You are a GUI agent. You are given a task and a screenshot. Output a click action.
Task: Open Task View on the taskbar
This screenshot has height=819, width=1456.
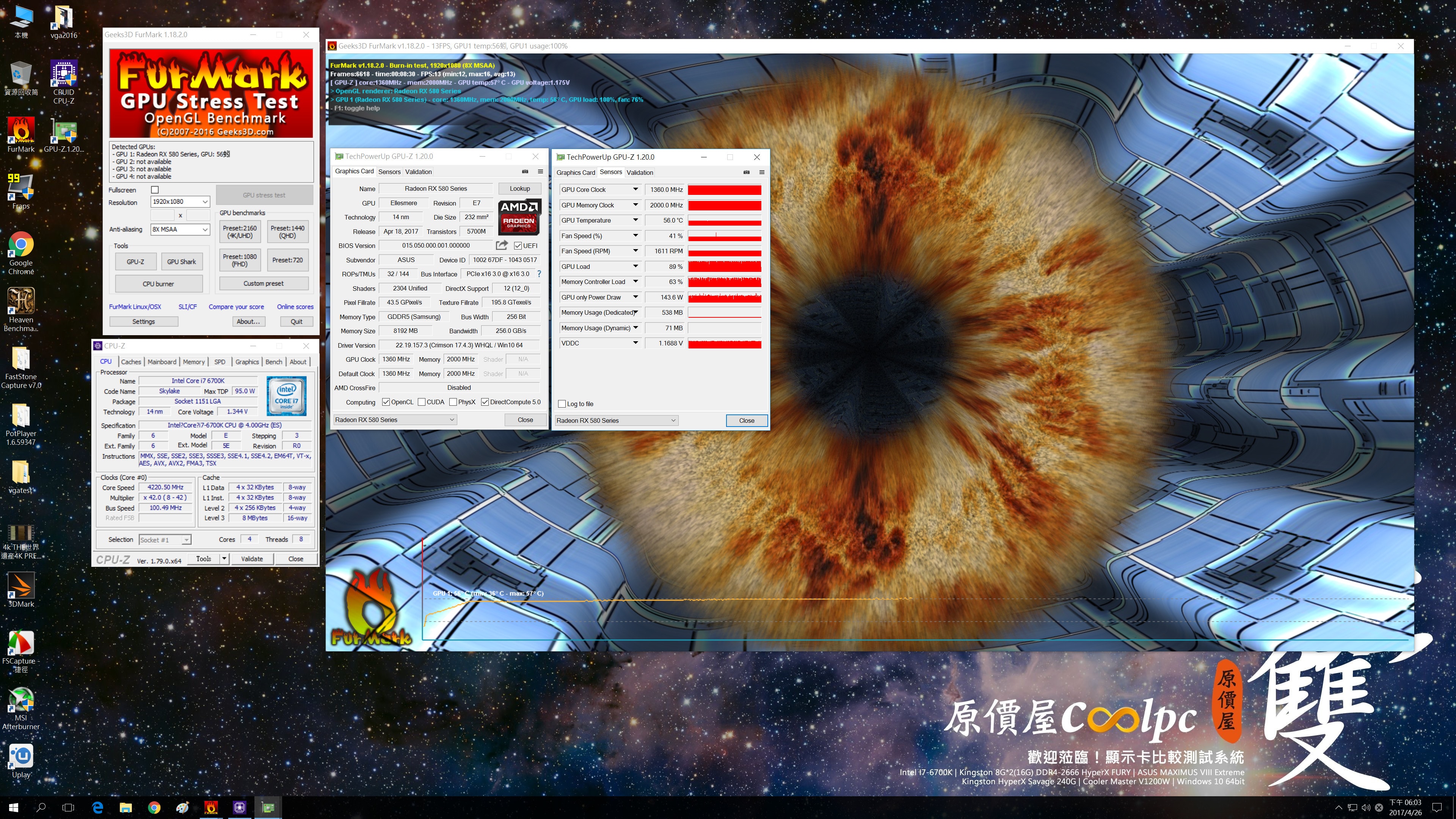click(68, 807)
